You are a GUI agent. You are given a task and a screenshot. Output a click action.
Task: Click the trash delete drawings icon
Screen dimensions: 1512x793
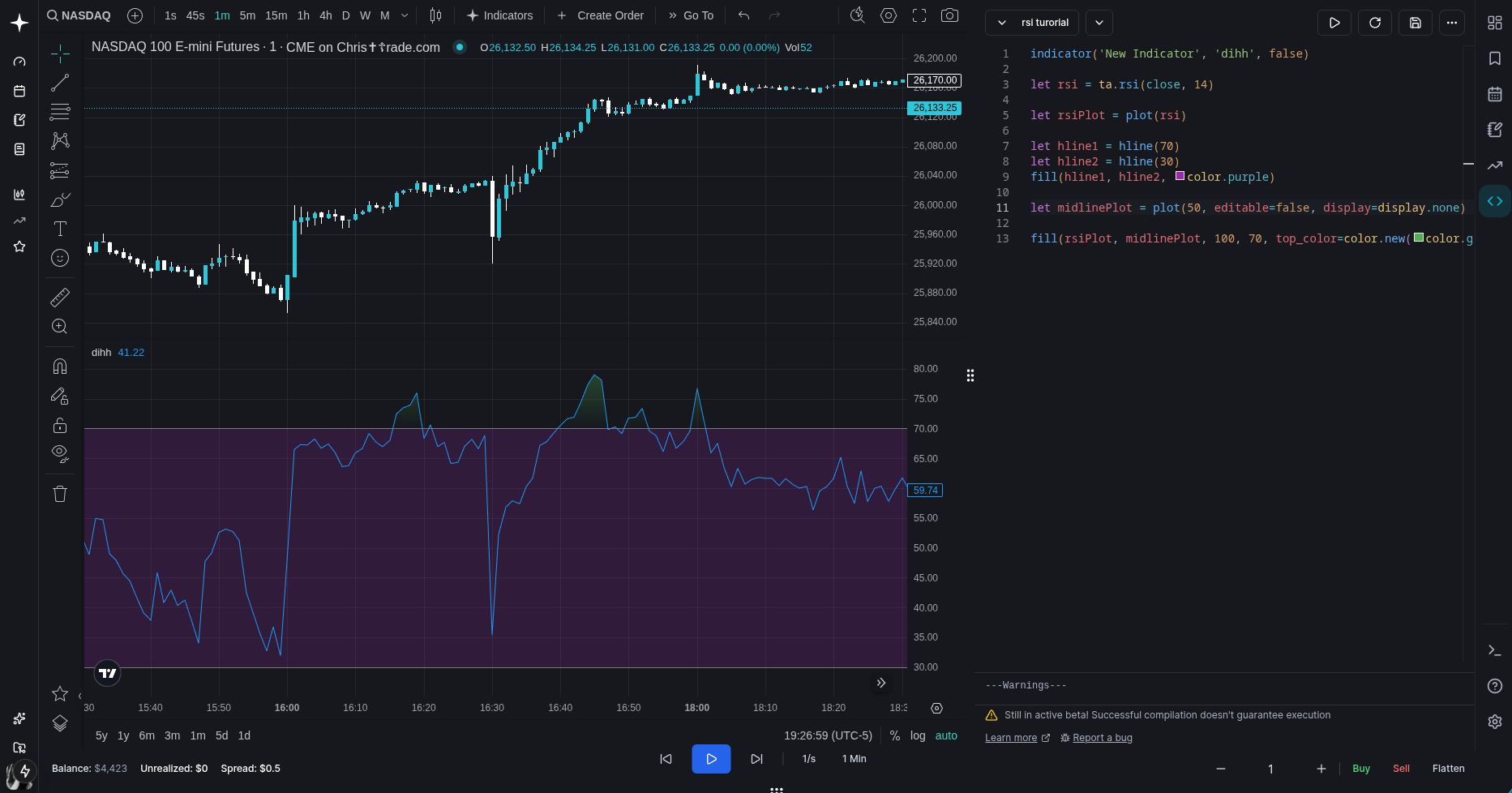(60, 494)
